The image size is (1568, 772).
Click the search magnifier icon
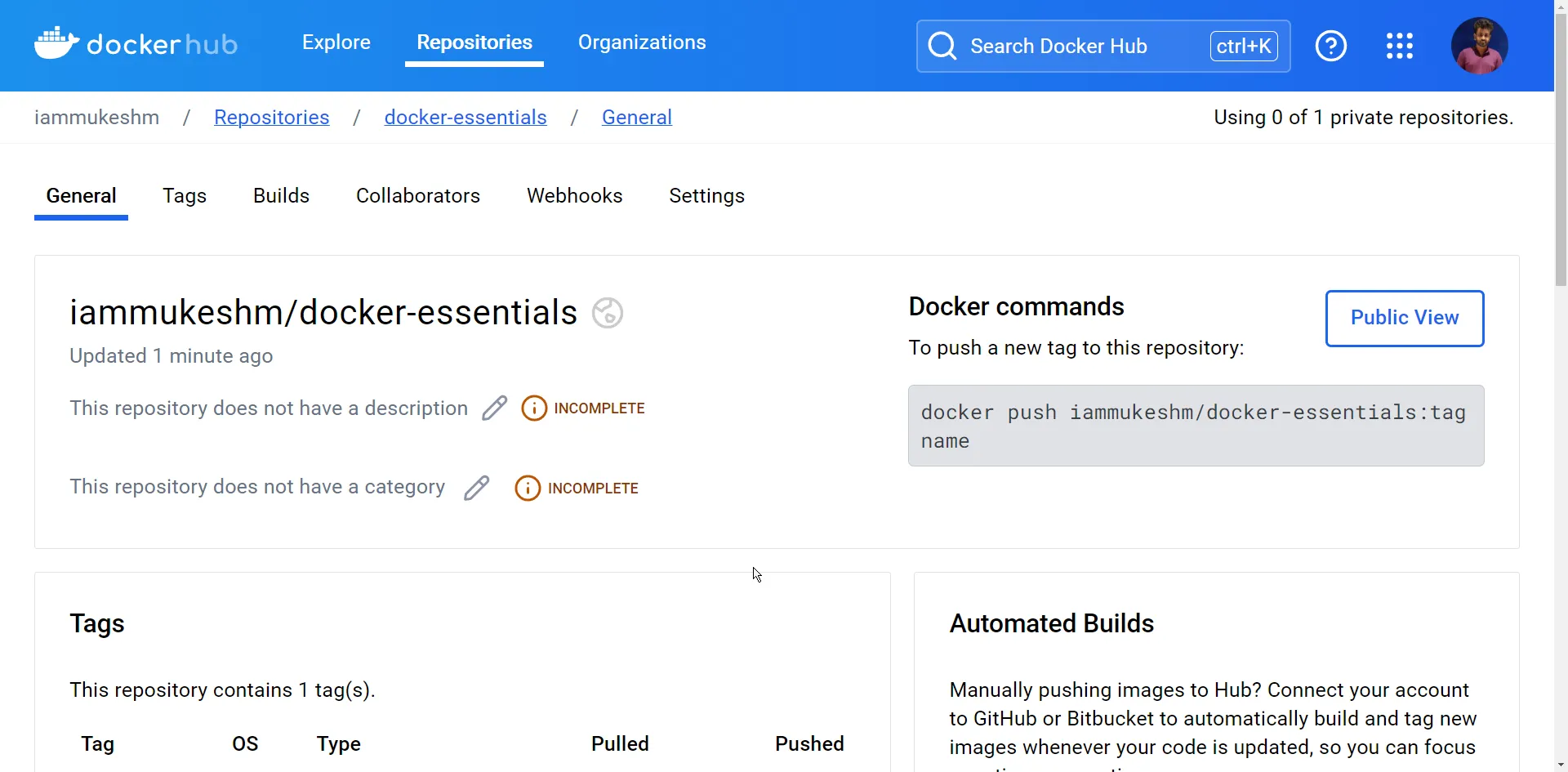pos(942,46)
